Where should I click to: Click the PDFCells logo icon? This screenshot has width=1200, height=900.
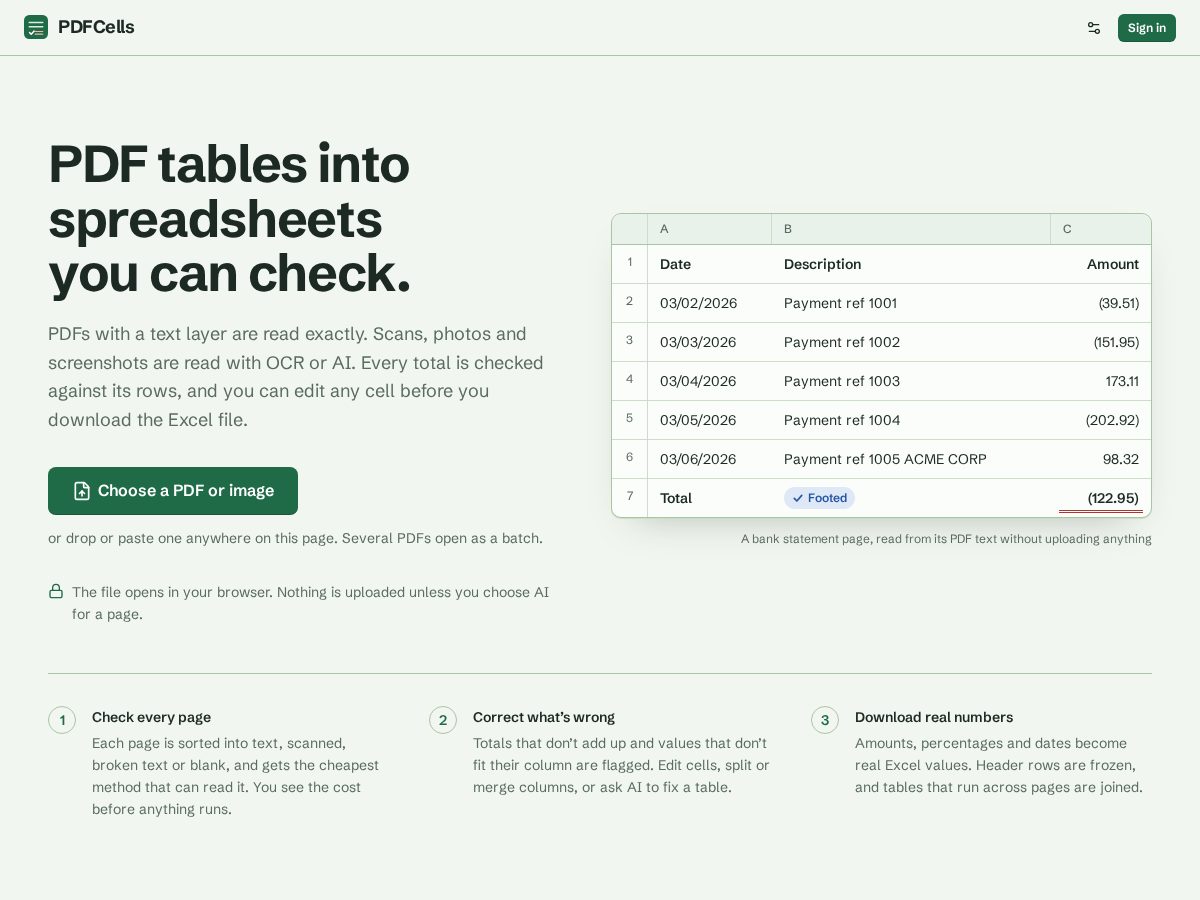tap(36, 27)
